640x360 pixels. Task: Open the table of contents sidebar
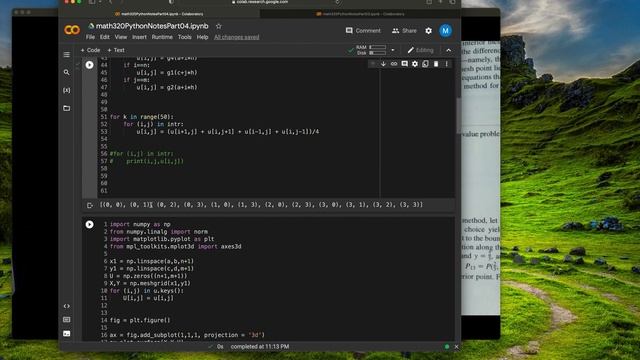pyautogui.click(x=67, y=55)
